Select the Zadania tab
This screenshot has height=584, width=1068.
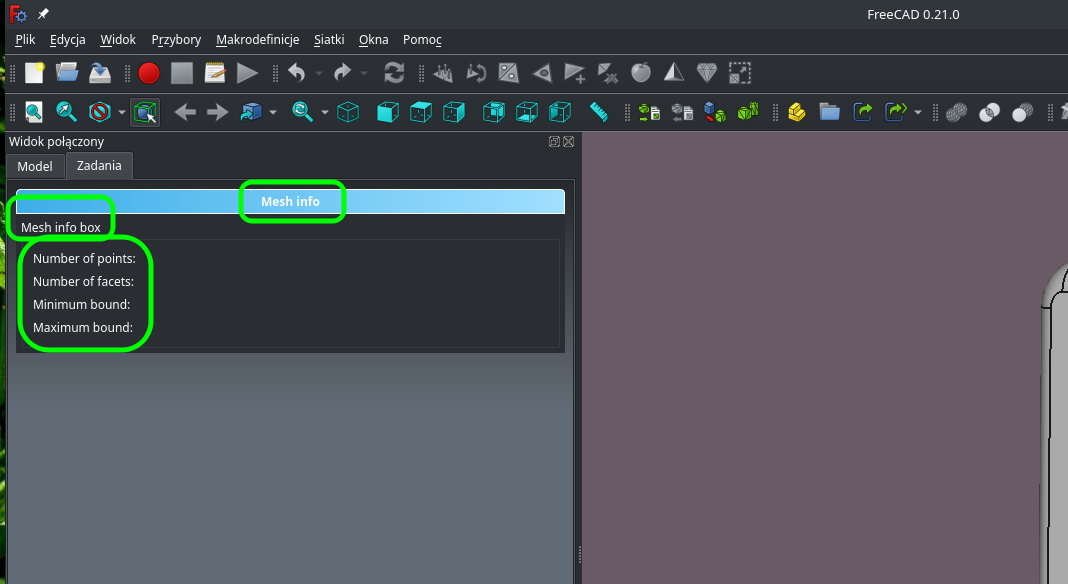click(99, 166)
